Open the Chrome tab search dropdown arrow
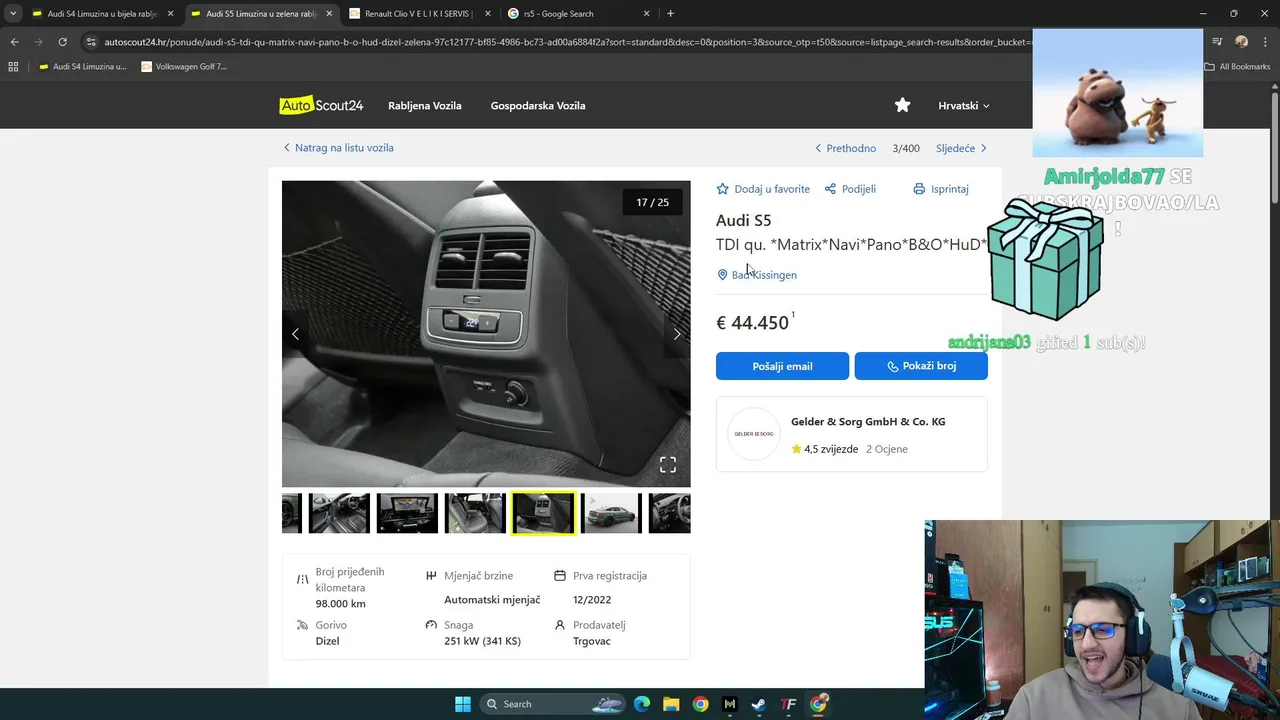 tap(13, 14)
